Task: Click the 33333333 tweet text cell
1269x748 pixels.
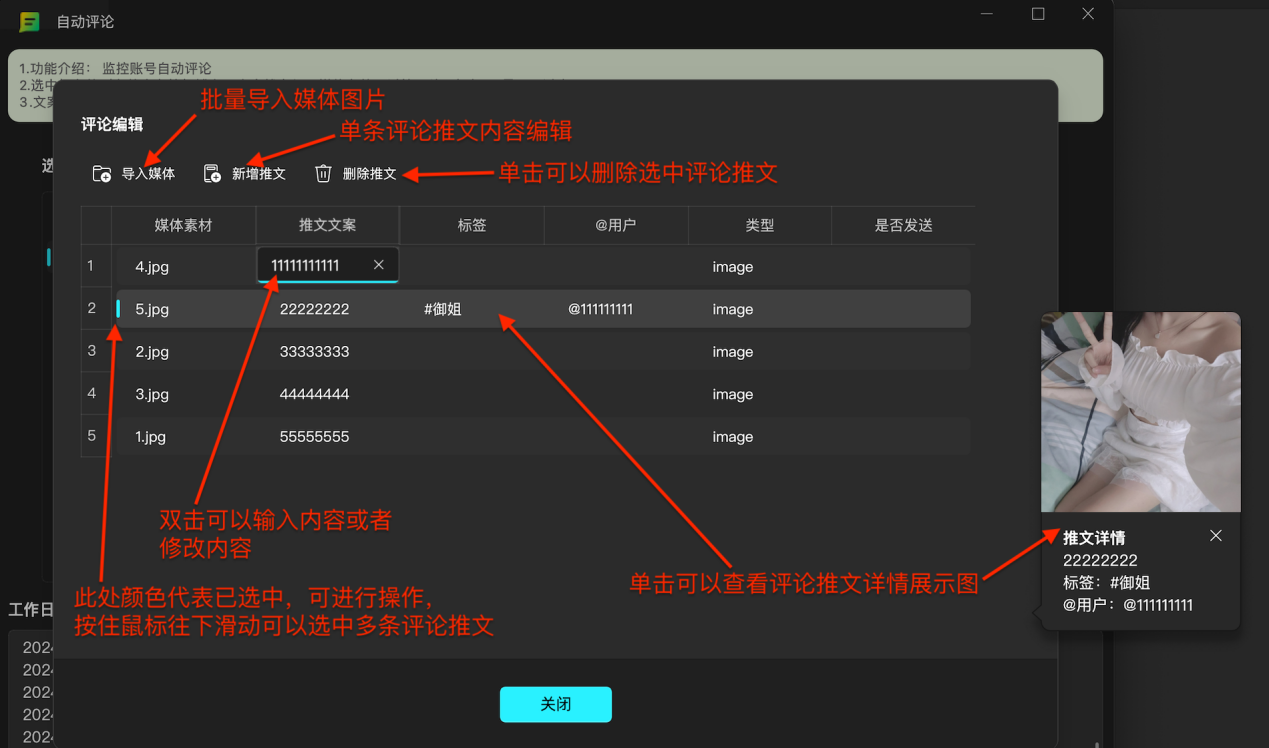Action: 314,352
